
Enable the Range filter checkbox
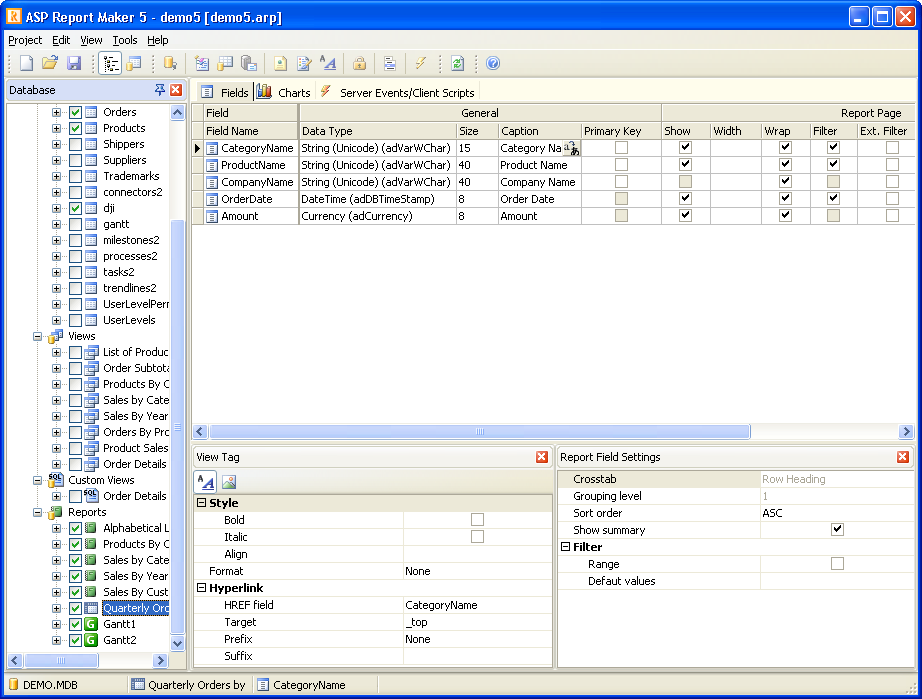pyautogui.click(x=837, y=564)
